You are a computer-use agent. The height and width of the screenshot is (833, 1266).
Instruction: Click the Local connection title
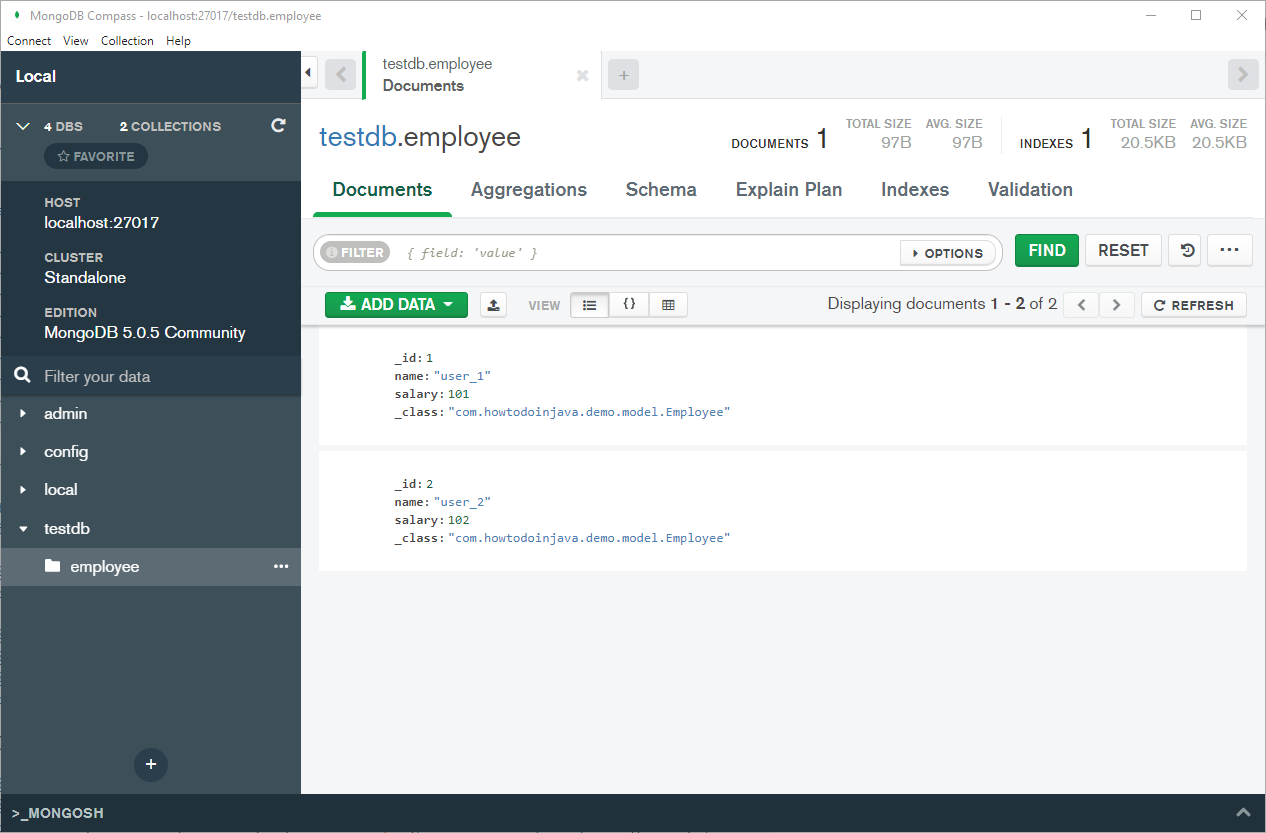click(x=36, y=76)
